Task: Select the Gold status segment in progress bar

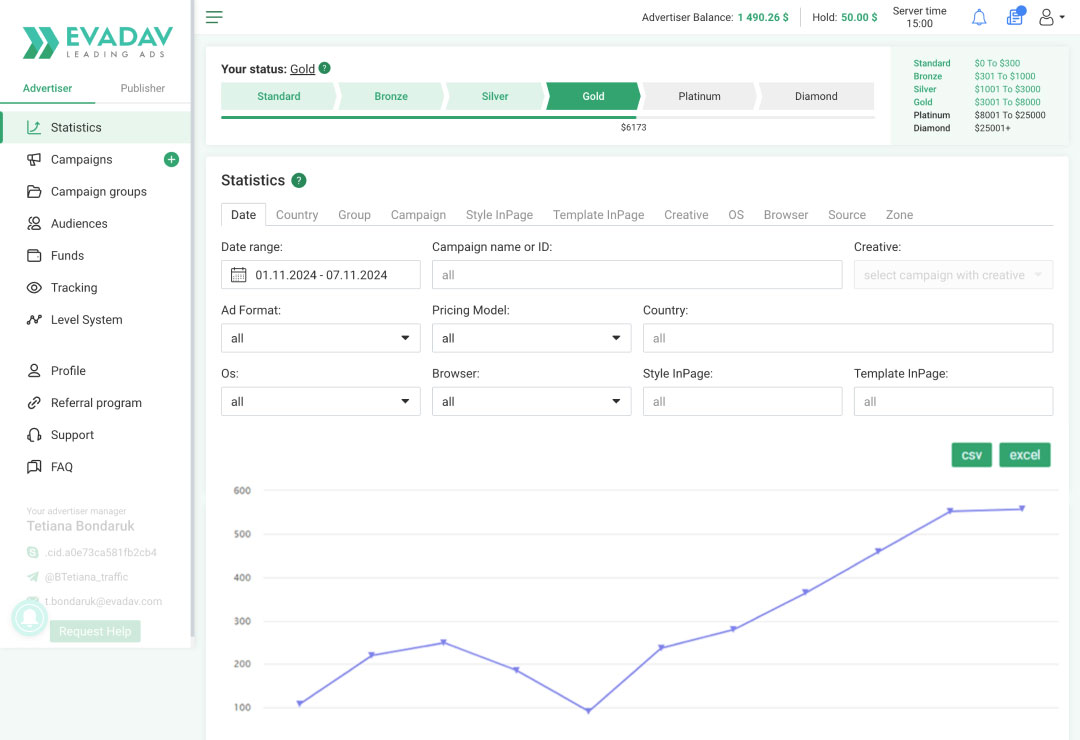Action: coord(592,96)
